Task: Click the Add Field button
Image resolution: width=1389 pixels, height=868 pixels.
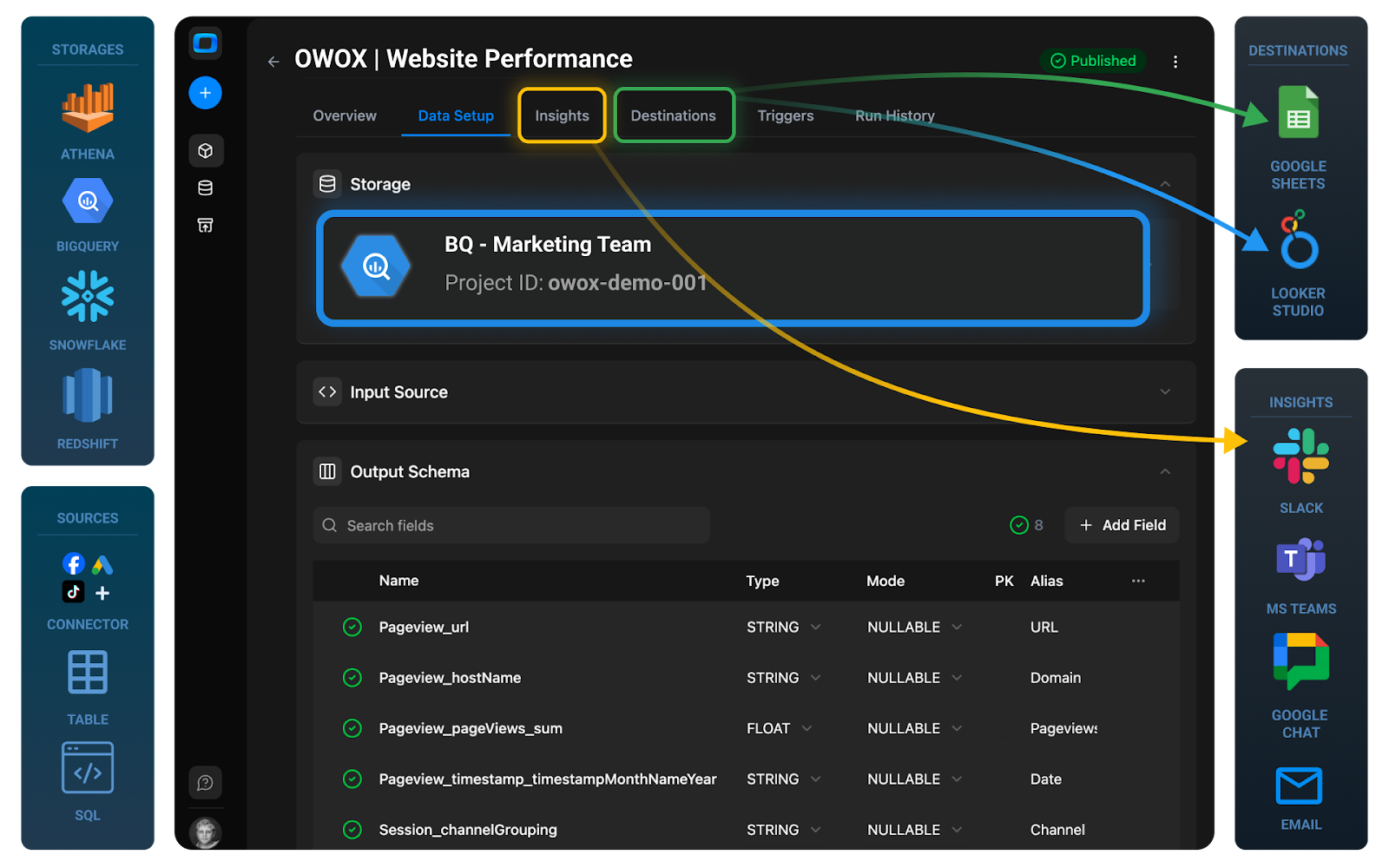Action: [x=1121, y=525]
